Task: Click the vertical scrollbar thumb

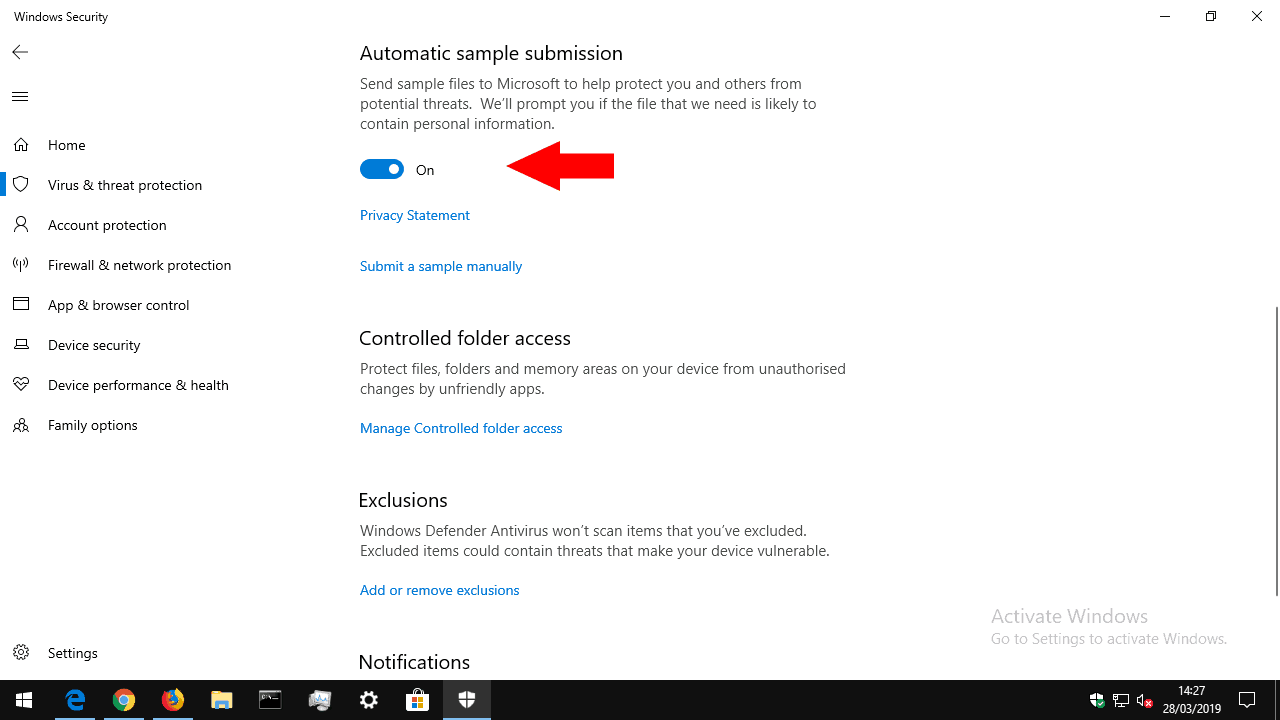Action: point(1276,451)
